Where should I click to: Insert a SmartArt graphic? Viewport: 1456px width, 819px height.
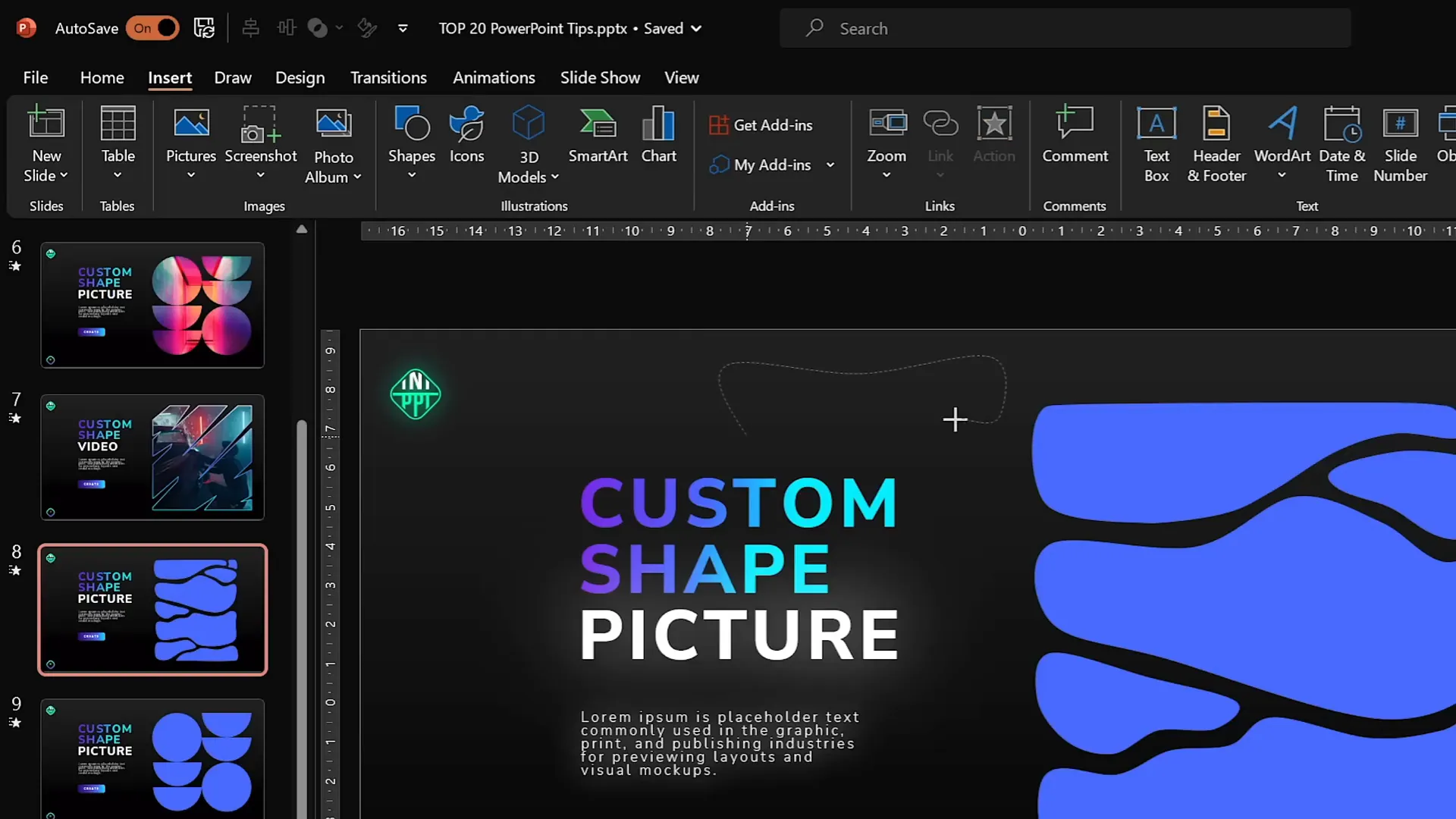pyautogui.click(x=598, y=136)
